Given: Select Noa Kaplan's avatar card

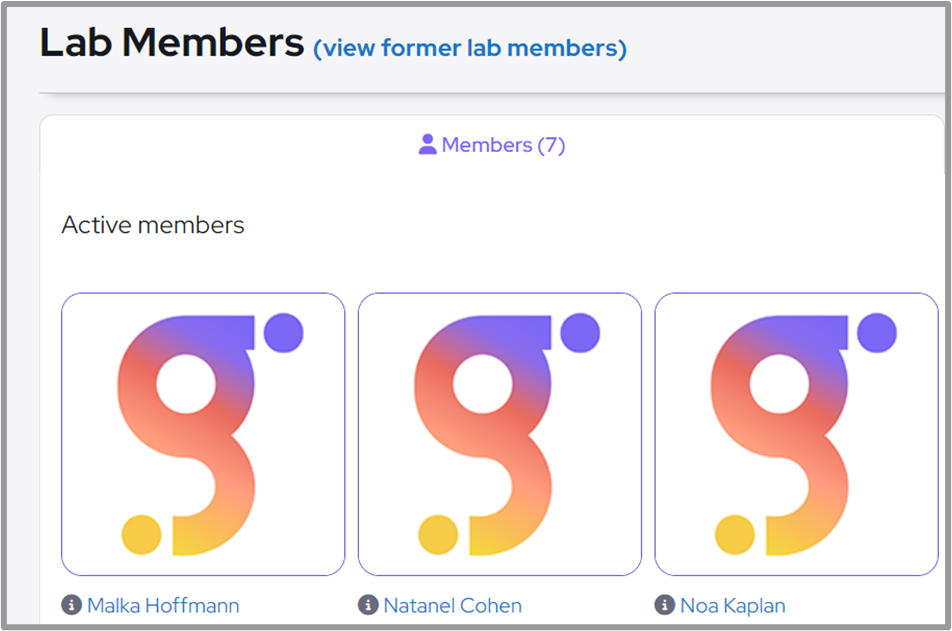Looking at the screenshot, I should point(796,434).
